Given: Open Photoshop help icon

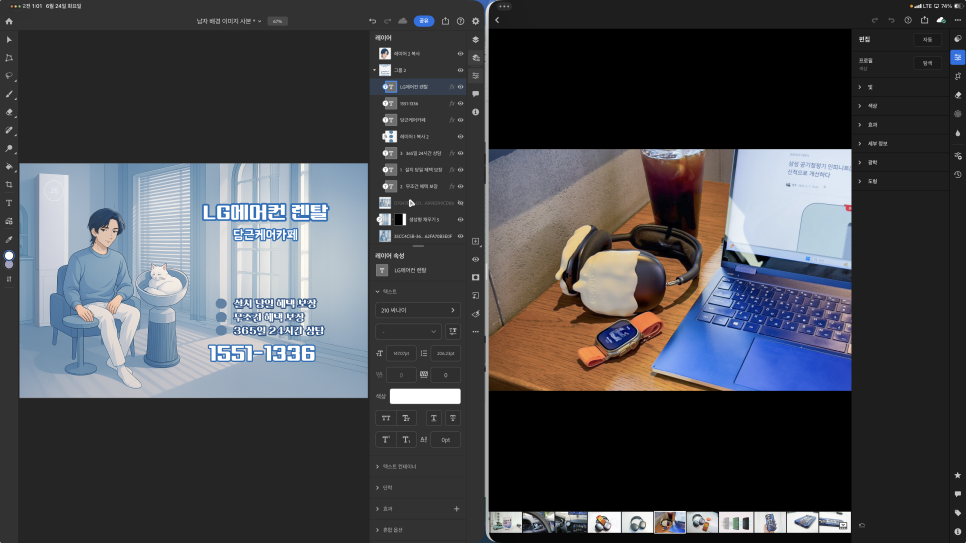Looking at the screenshot, I should pyautogui.click(x=460, y=21).
